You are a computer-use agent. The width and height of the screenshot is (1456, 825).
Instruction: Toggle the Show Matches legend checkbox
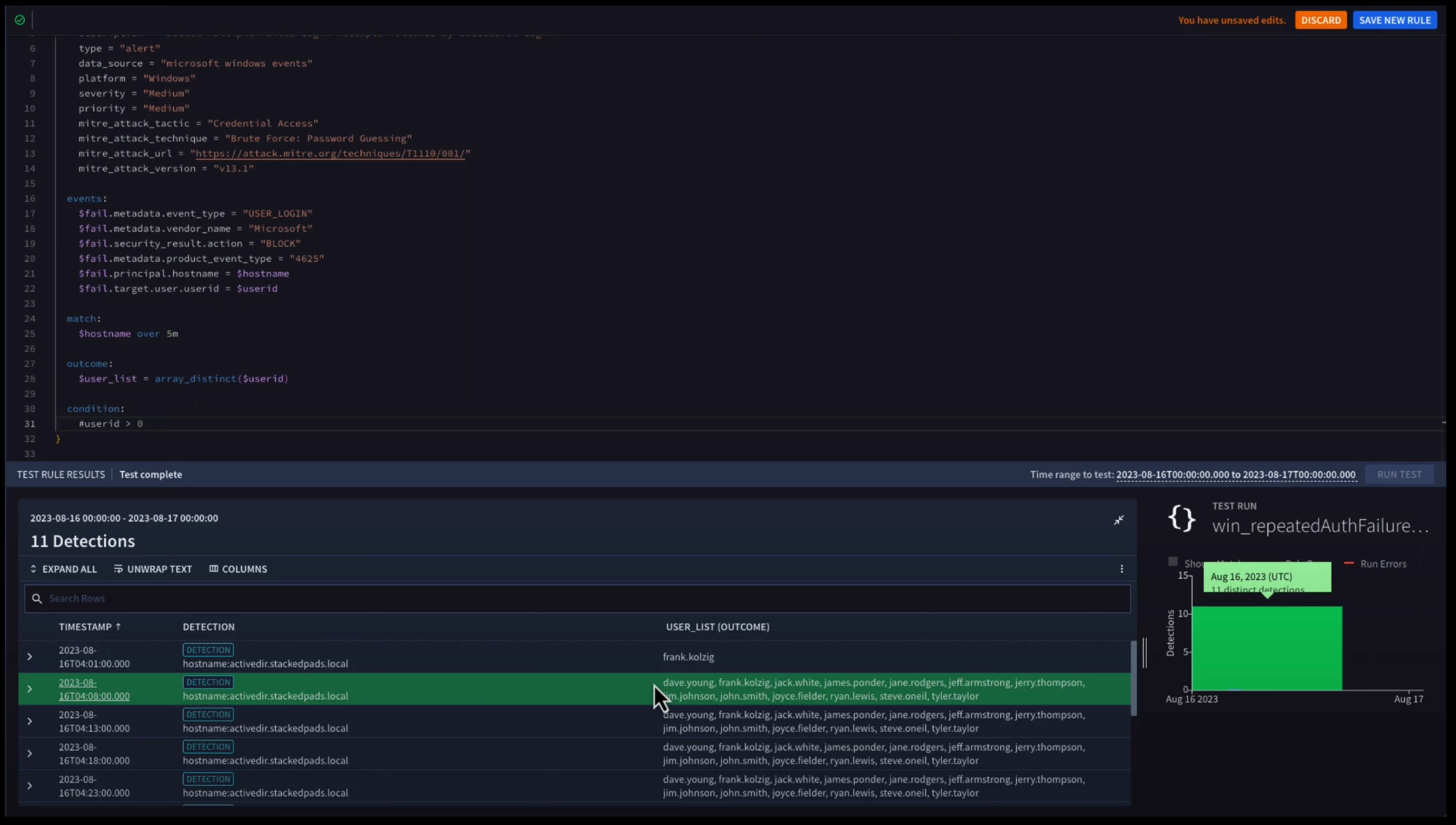click(1173, 562)
